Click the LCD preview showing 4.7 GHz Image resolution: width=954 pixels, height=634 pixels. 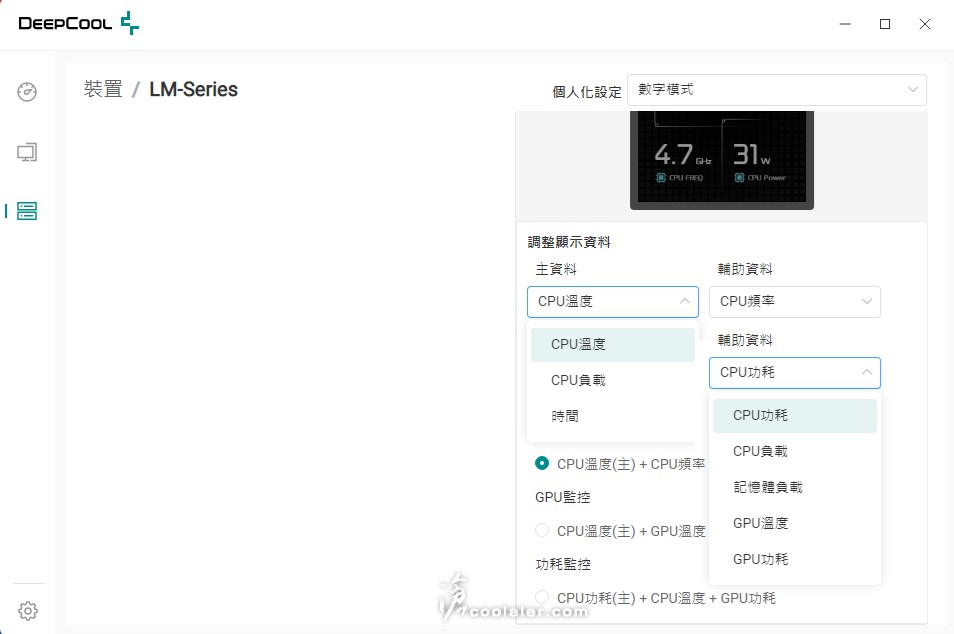click(x=722, y=161)
